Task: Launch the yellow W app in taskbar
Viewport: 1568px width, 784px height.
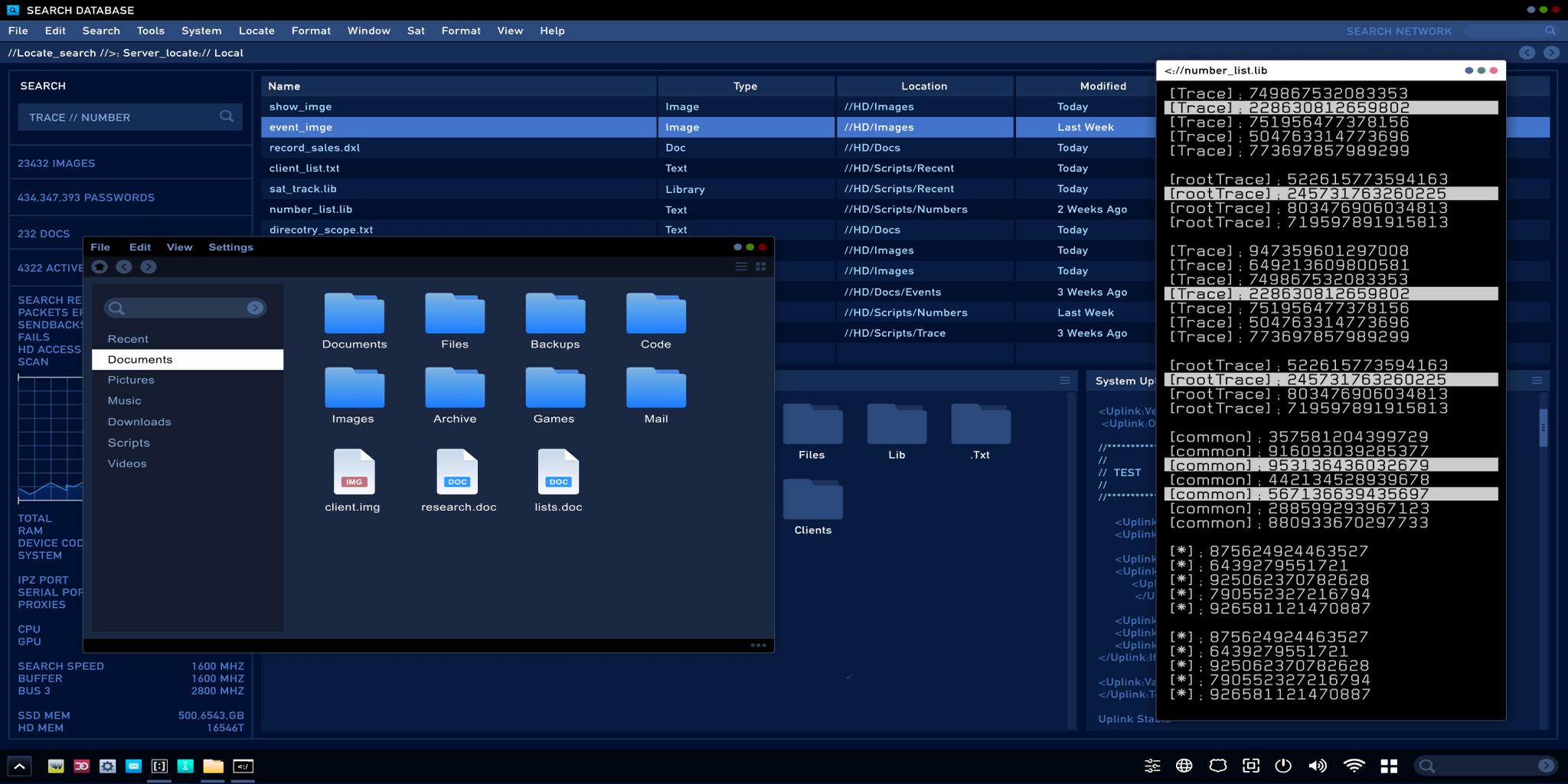Action: pos(56,766)
